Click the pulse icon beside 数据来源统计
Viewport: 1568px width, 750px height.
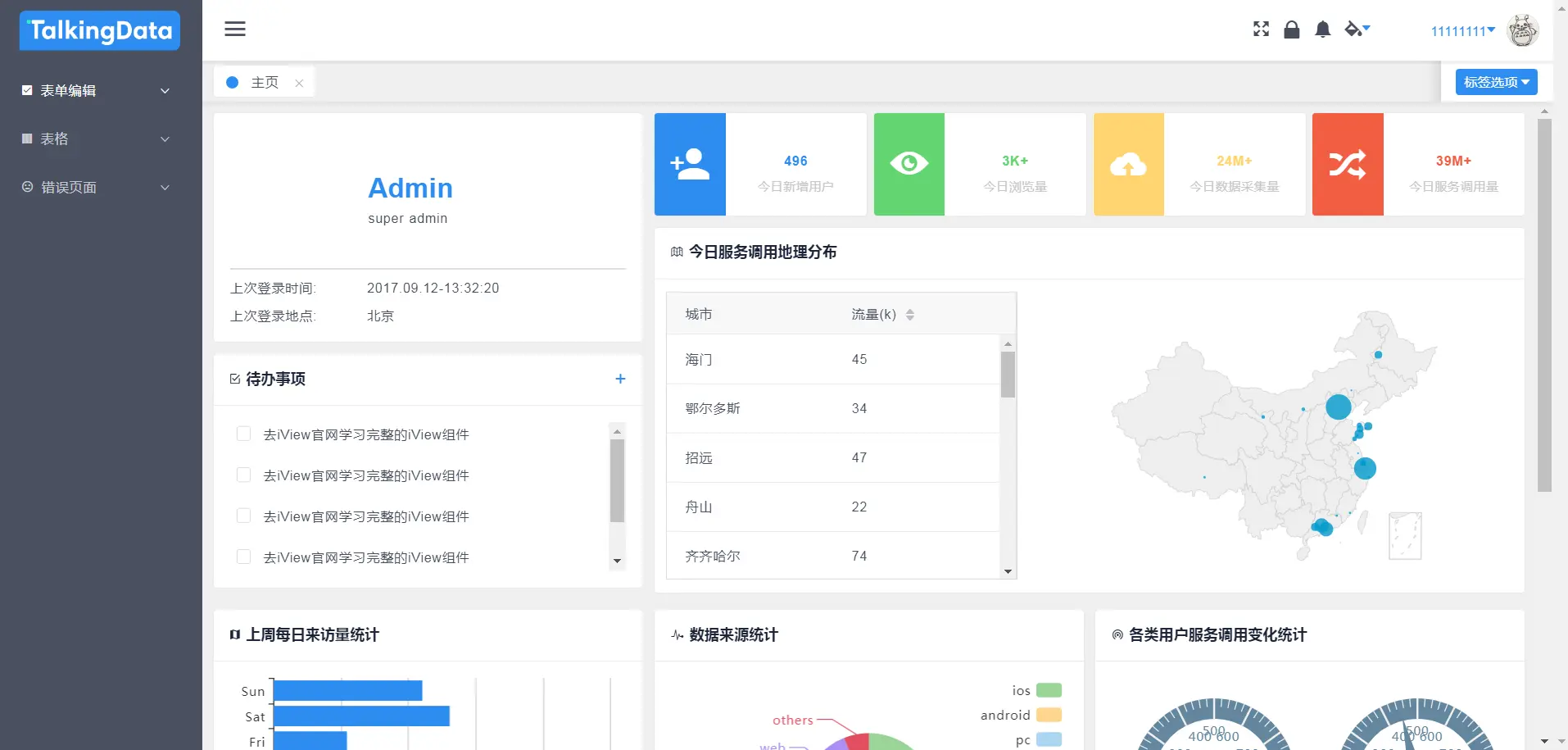point(678,634)
